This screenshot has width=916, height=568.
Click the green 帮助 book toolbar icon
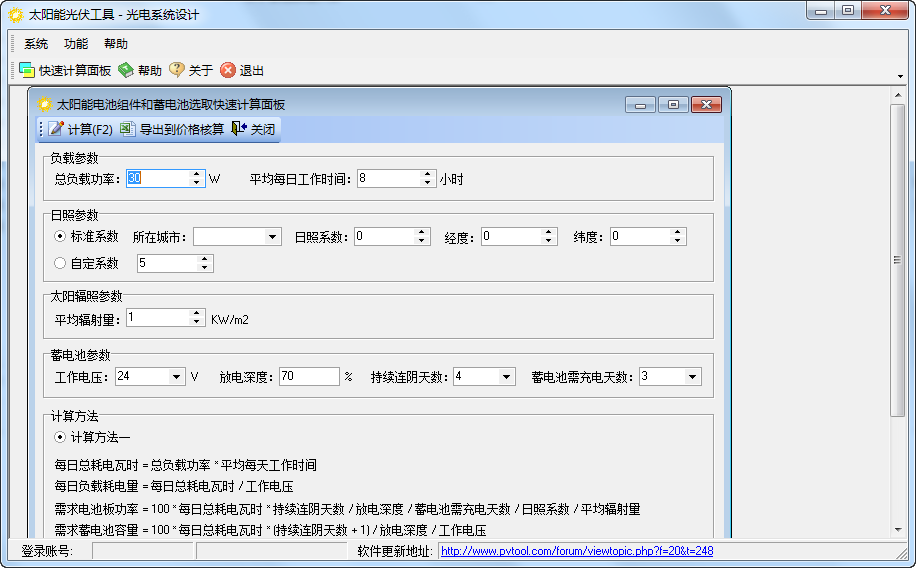pos(126,70)
